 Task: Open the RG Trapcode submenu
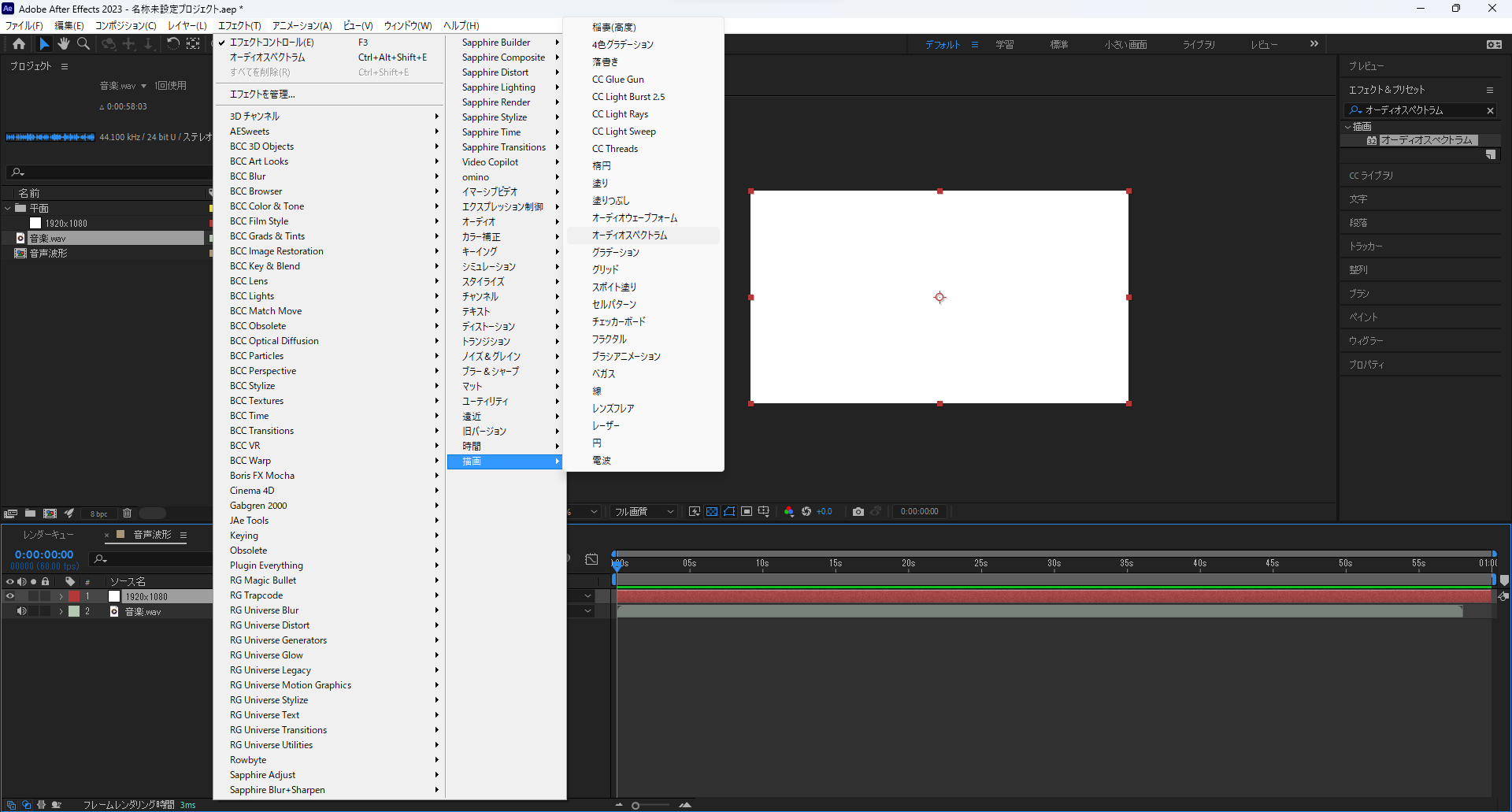330,595
